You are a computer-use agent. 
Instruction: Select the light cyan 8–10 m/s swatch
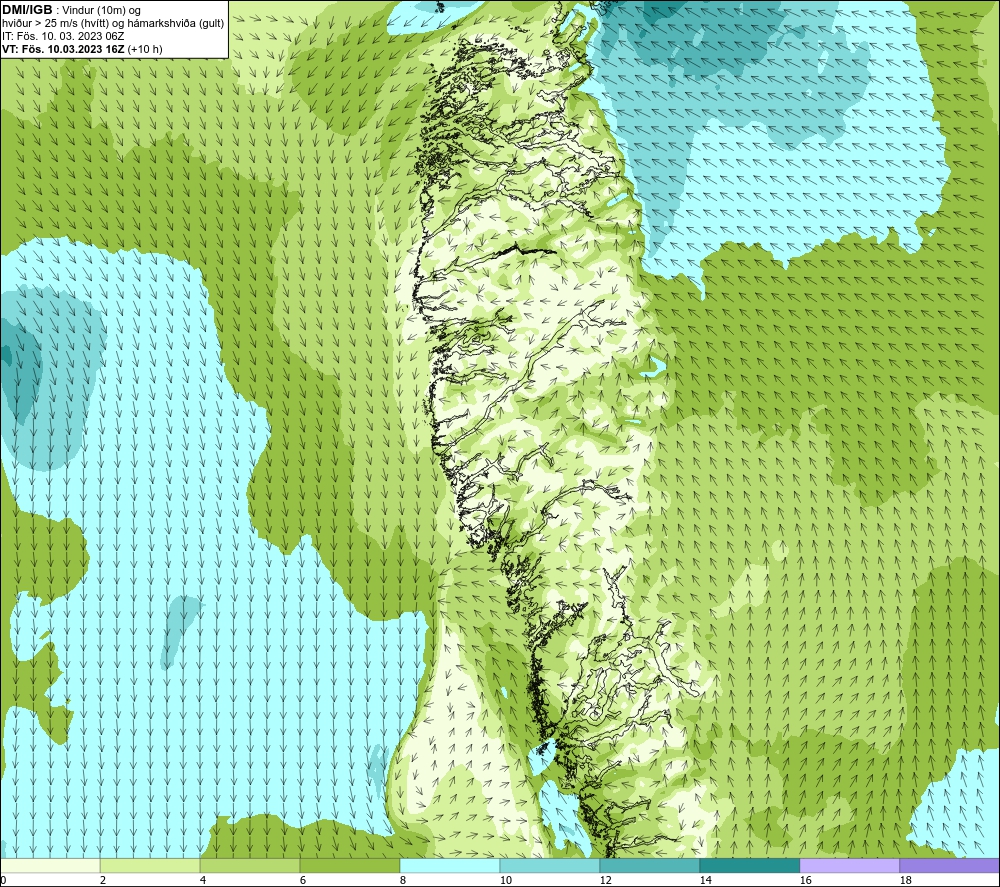pyautogui.click(x=450, y=866)
